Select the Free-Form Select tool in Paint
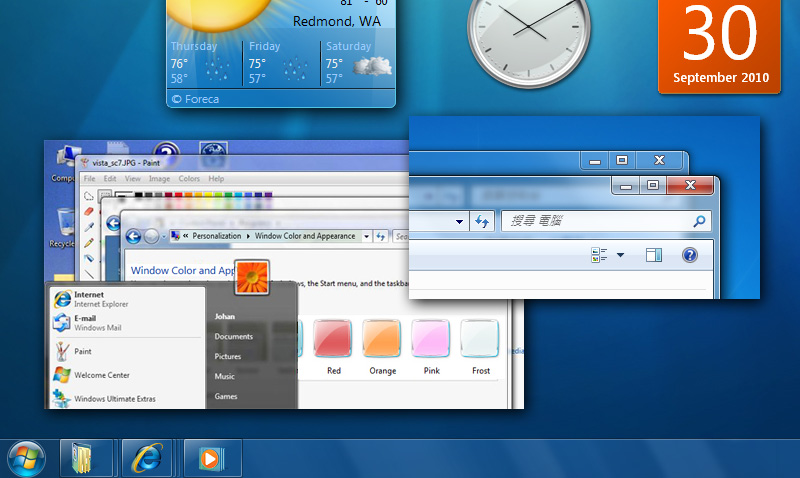 (x=89, y=196)
